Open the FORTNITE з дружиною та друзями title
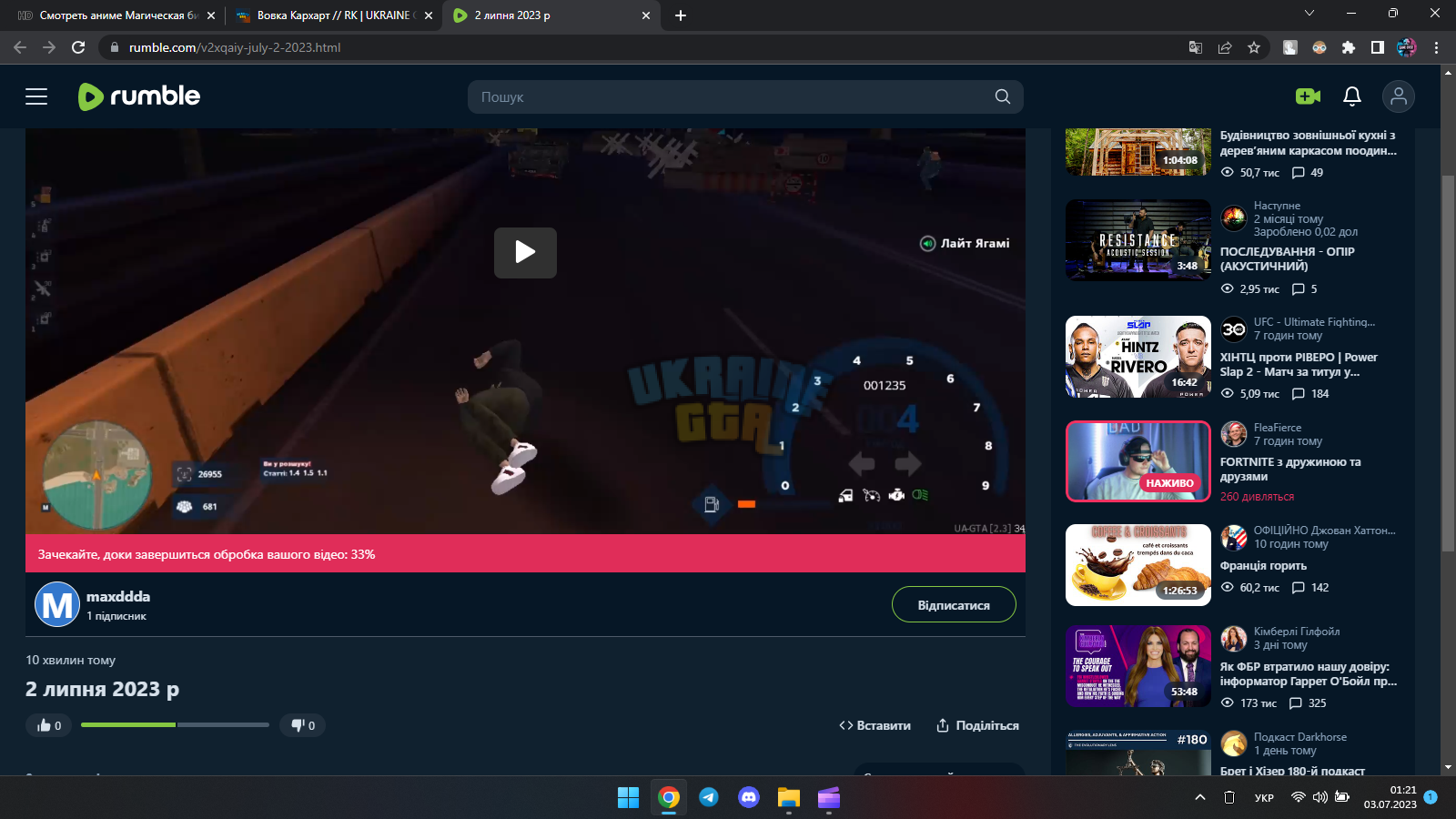 click(1290, 470)
